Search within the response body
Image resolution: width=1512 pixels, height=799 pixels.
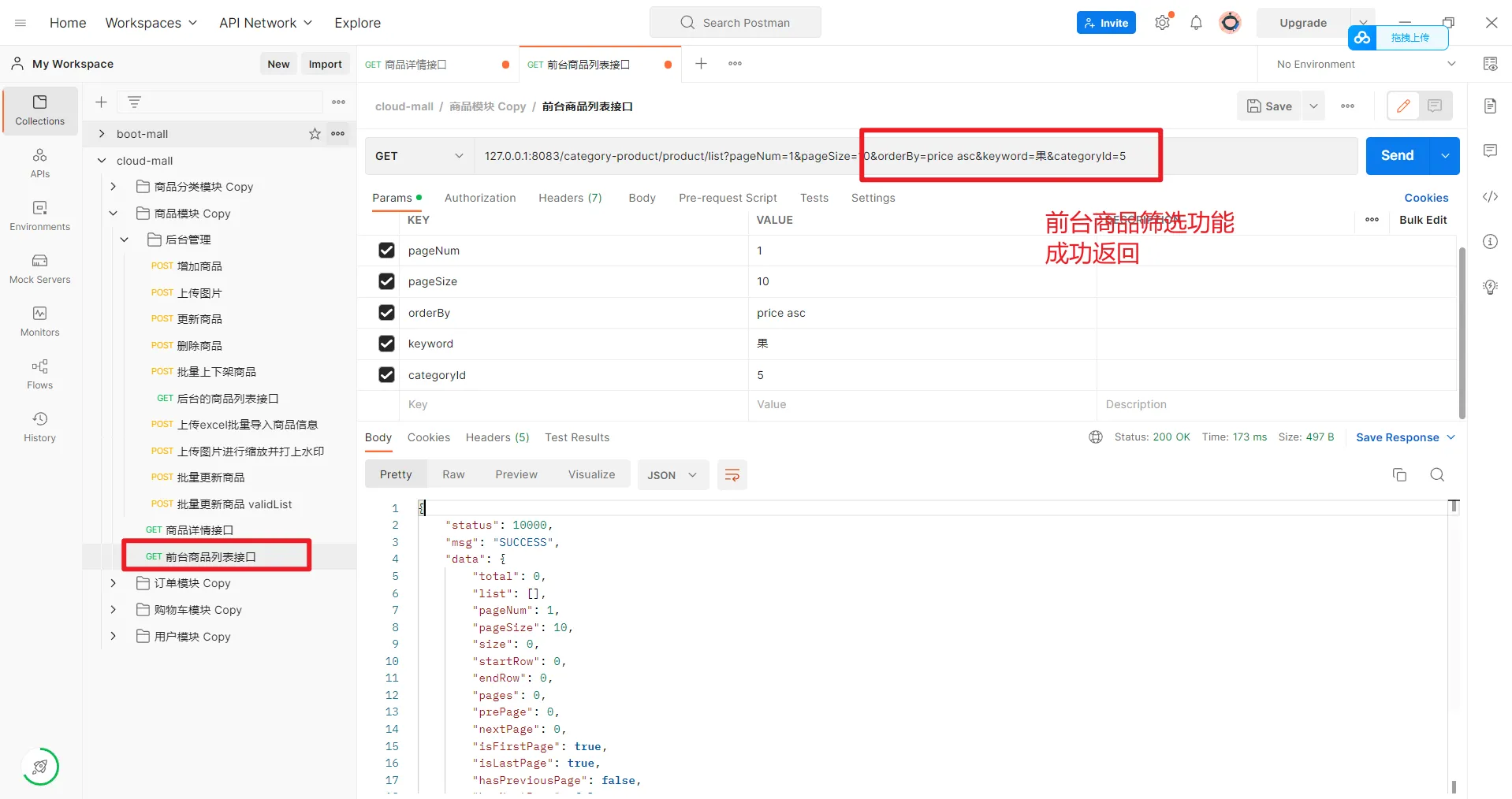click(1437, 474)
